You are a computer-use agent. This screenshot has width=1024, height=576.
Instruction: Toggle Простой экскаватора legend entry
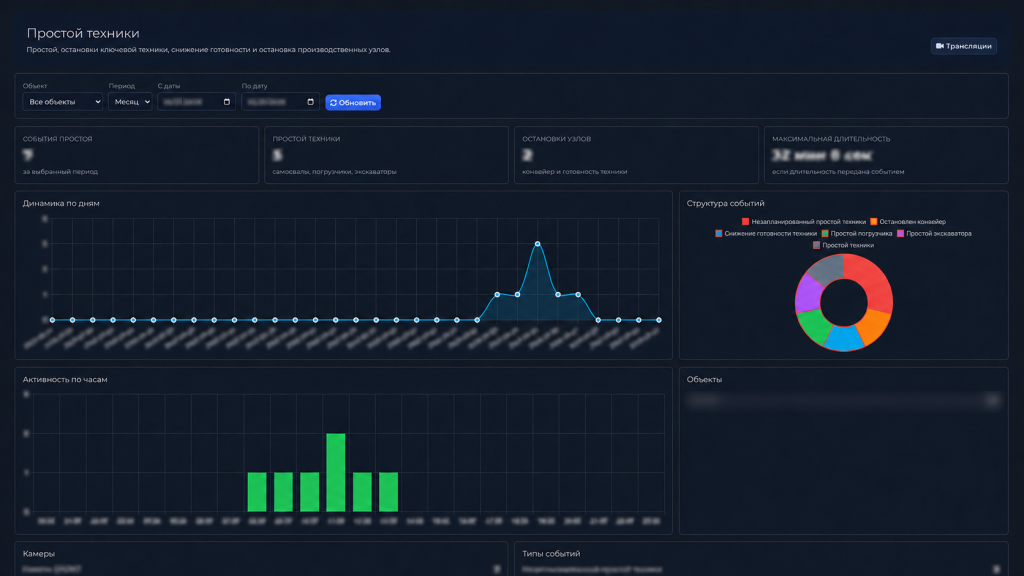[934, 234]
